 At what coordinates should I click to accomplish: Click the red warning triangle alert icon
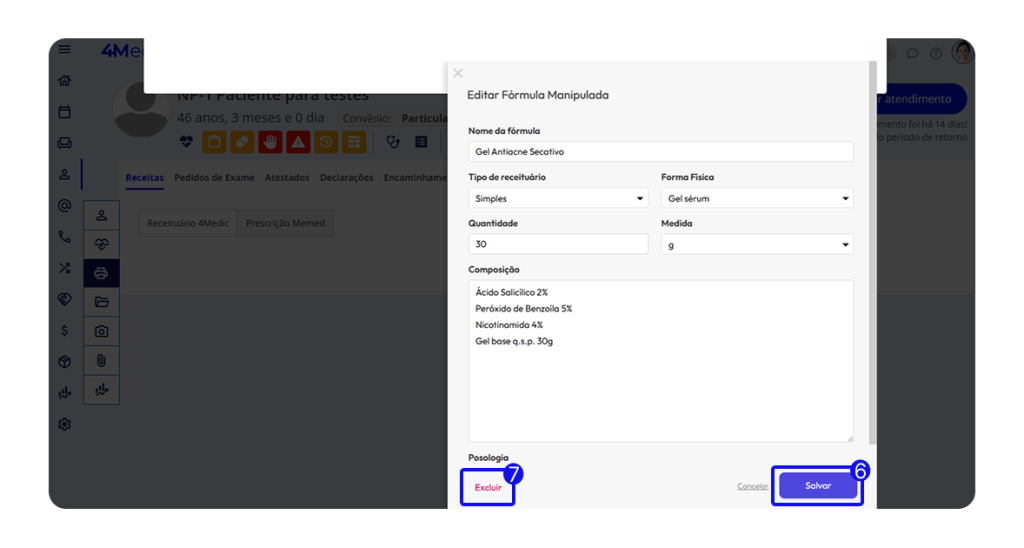[x=298, y=142]
